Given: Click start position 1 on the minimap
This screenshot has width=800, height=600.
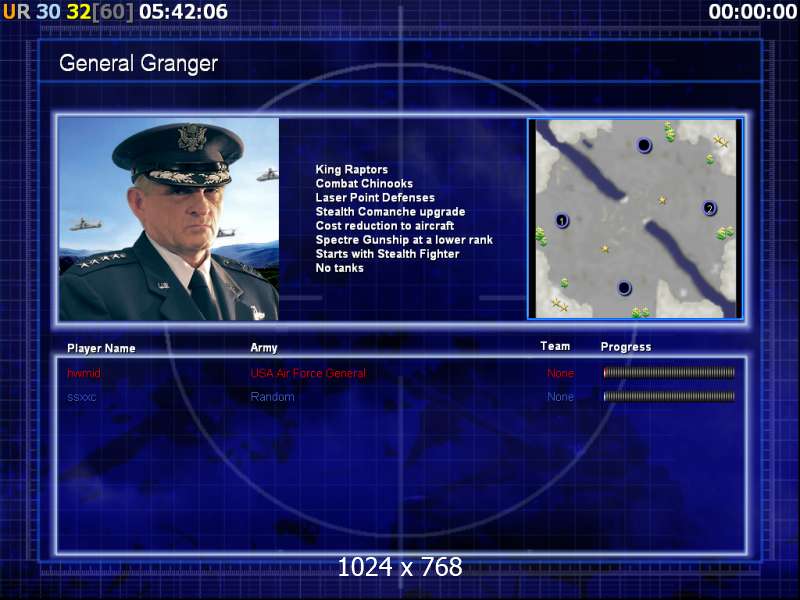Looking at the screenshot, I should [562, 221].
